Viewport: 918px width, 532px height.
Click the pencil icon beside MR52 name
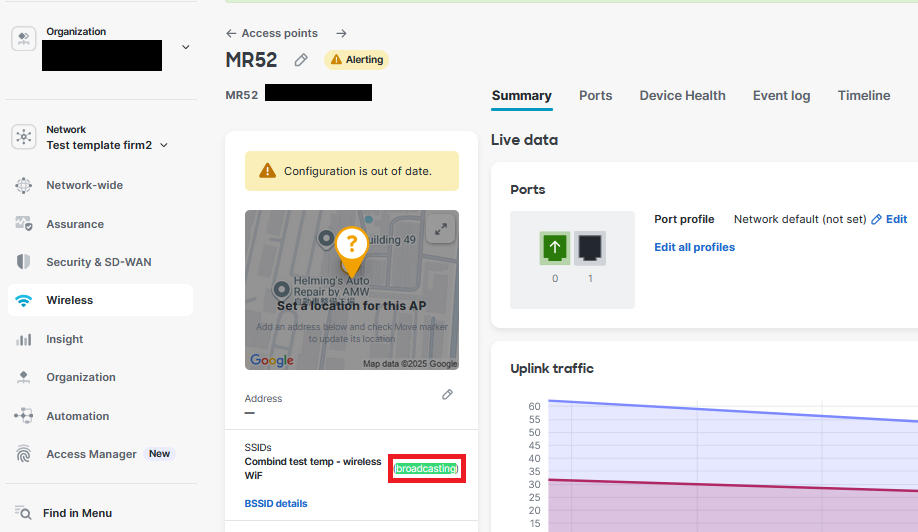click(x=301, y=60)
